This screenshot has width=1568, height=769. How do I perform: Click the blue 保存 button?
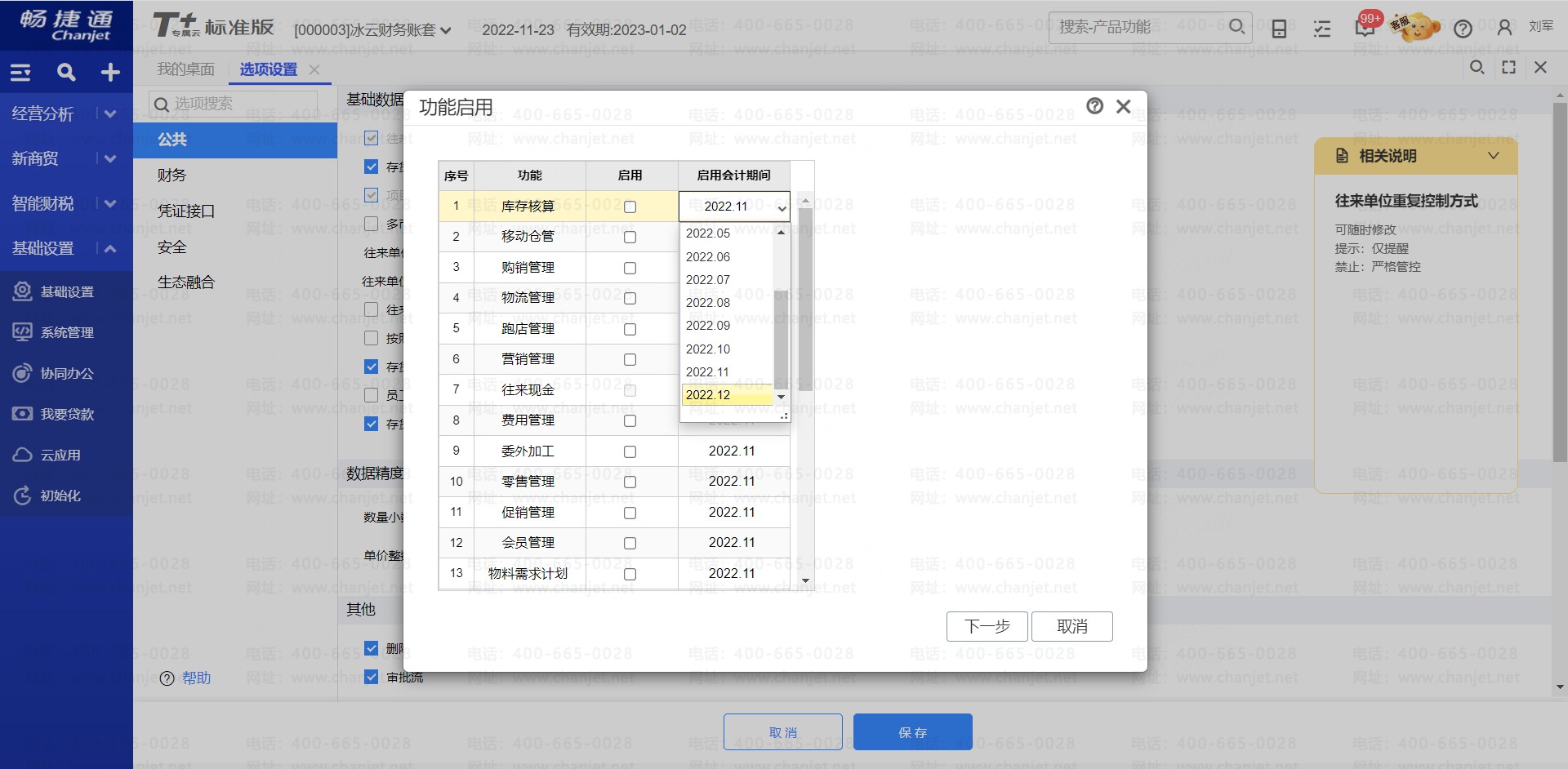[x=912, y=732]
